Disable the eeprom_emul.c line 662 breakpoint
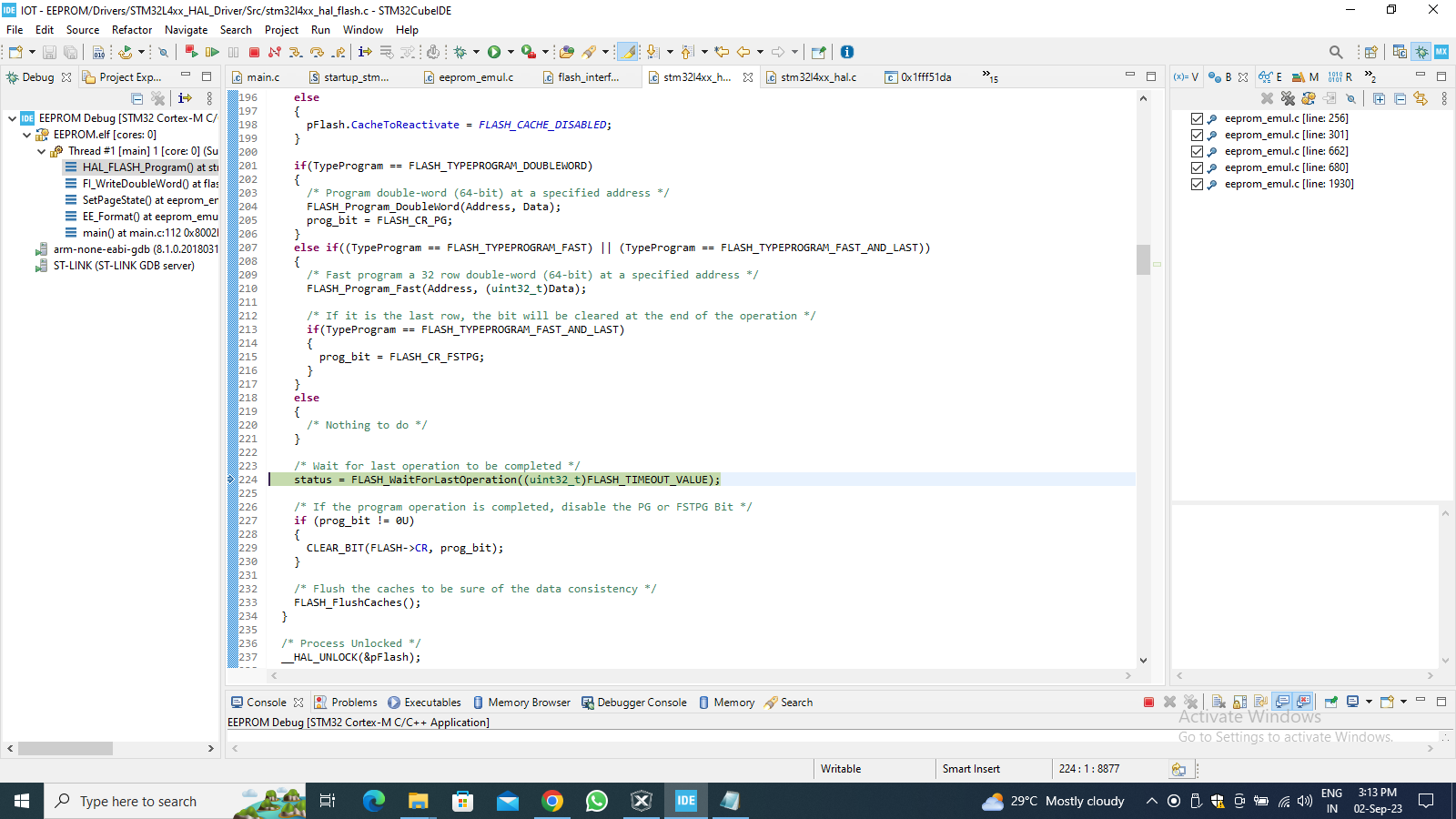The height and width of the screenshot is (819, 1456). click(1198, 151)
